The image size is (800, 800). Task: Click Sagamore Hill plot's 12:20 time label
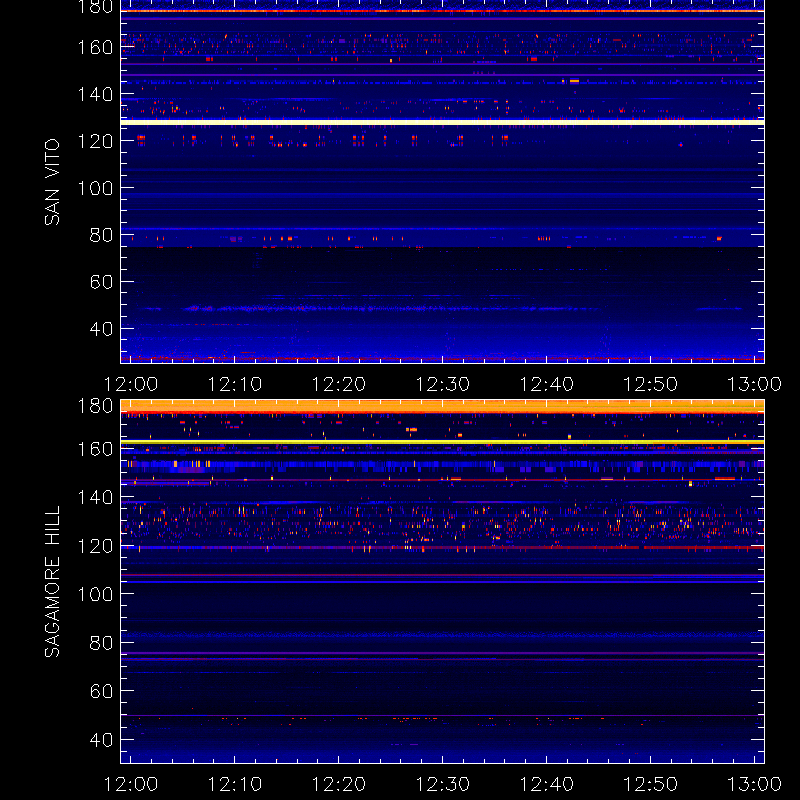pos(339,784)
